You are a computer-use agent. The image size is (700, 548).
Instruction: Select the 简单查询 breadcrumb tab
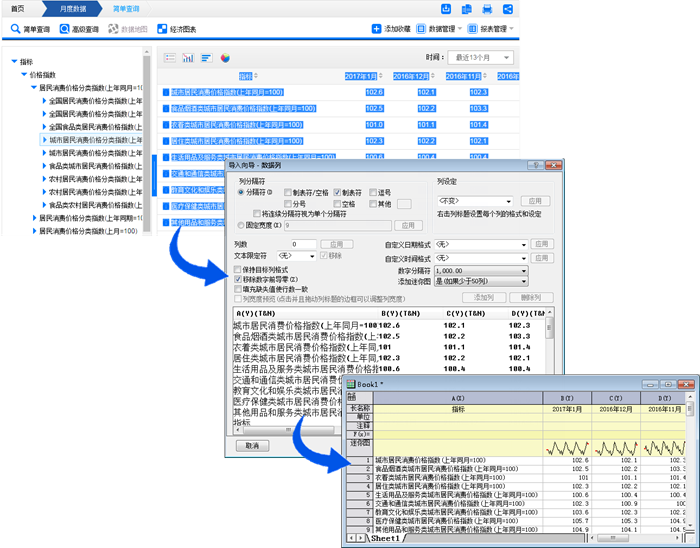point(125,8)
